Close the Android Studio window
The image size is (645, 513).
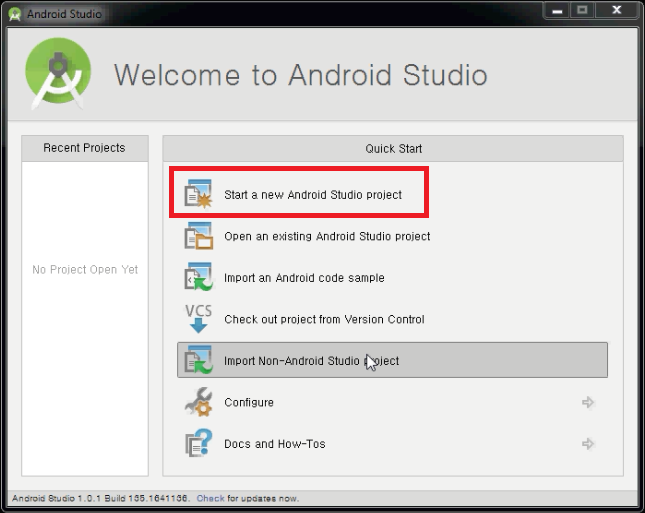coord(616,10)
